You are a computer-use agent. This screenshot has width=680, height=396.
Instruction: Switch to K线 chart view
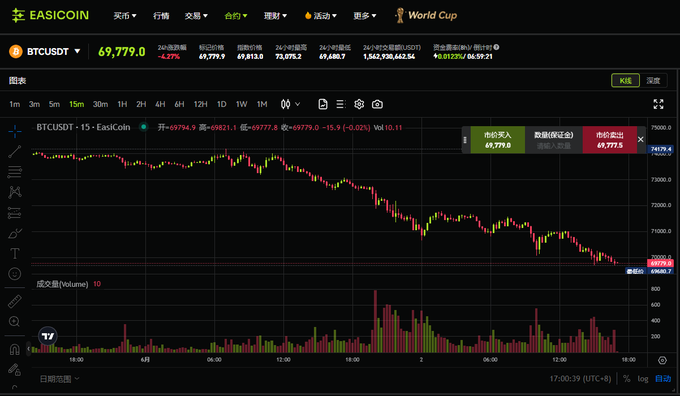pos(625,80)
